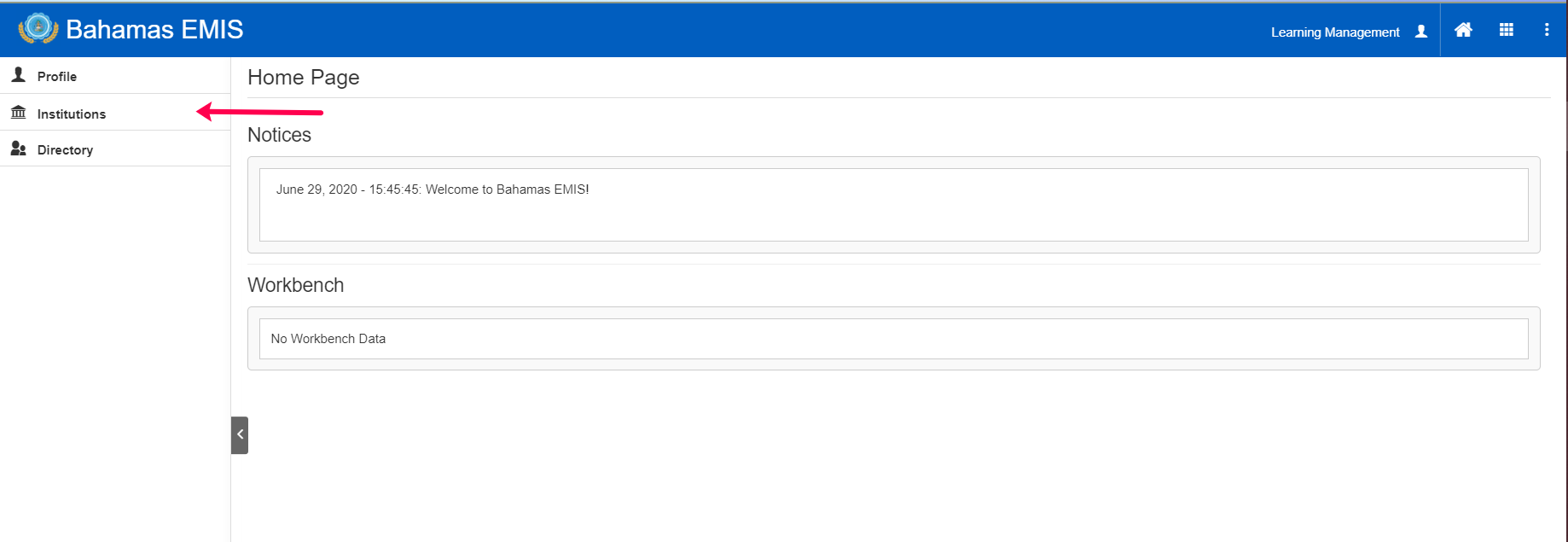This screenshot has width=1568, height=542.
Task: Open Profile in the sidebar
Action: [x=115, y=76]
